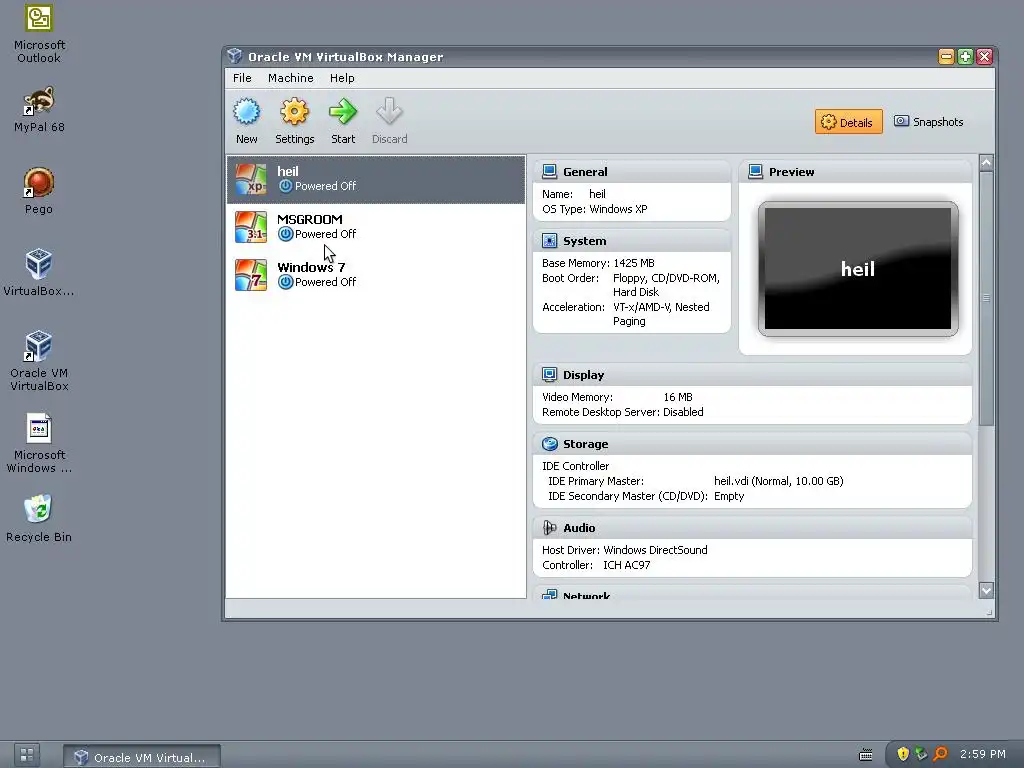Select the MSGROOM Windows 3.1 icon
Screen dimensions: 1024x768
[251, 227]
